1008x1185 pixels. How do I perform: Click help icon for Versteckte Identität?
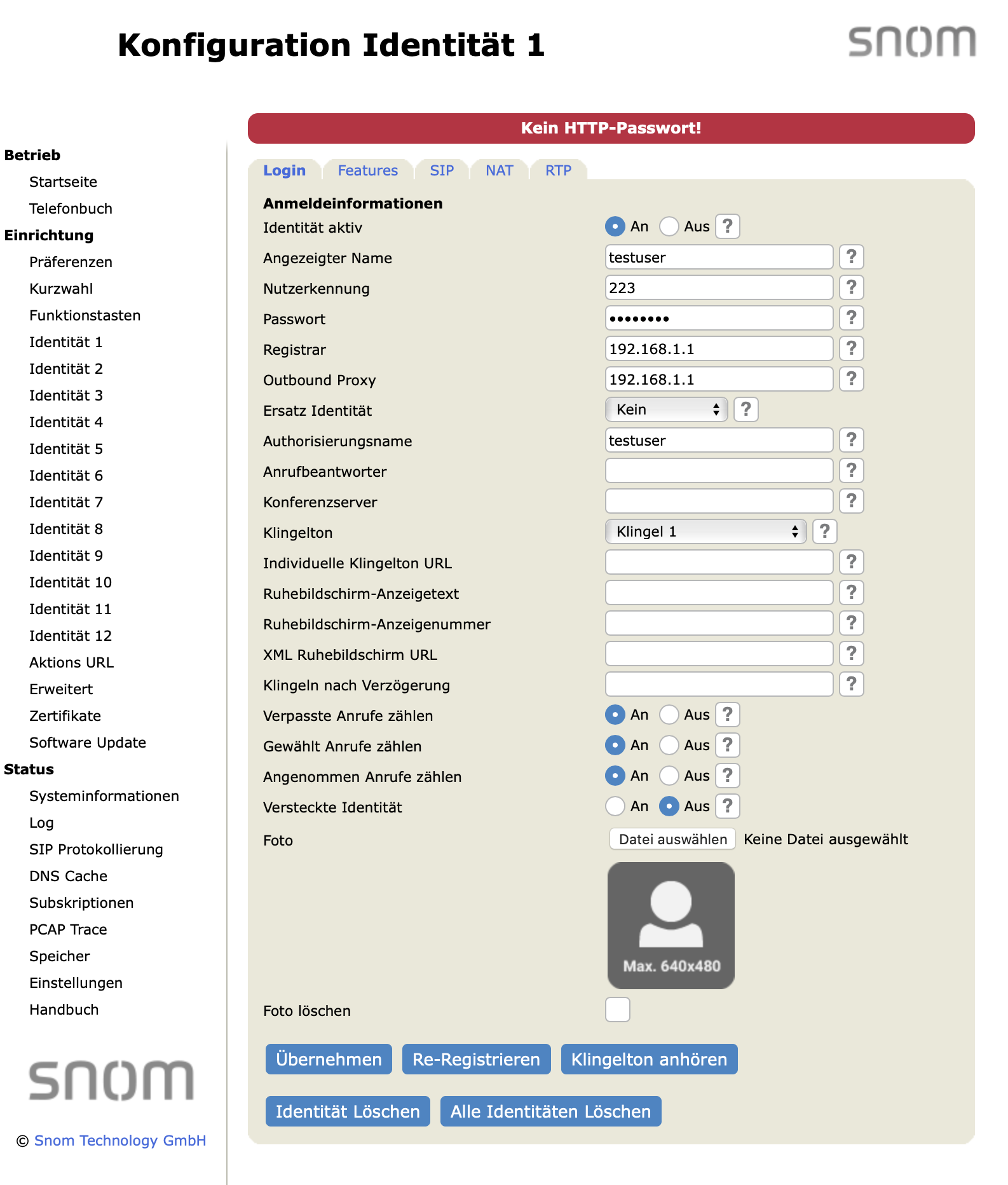coord(728,807)
